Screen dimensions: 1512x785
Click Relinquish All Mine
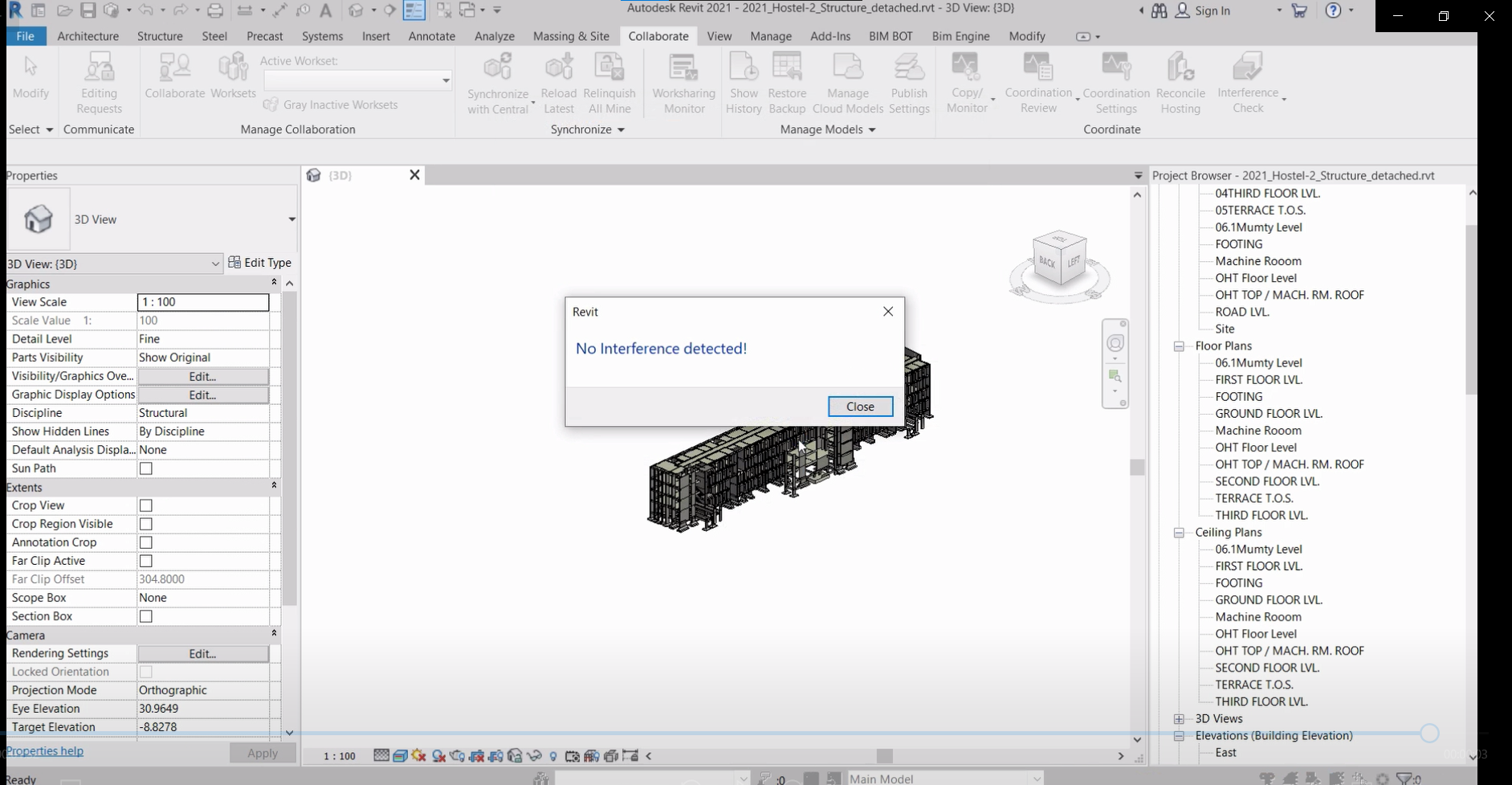pyautogui.click(x=609, y=84)
